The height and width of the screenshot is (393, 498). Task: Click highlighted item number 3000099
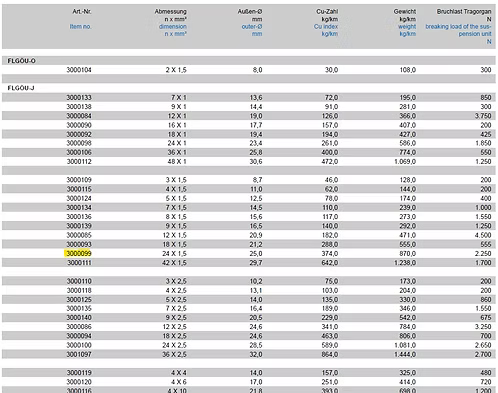79,254
